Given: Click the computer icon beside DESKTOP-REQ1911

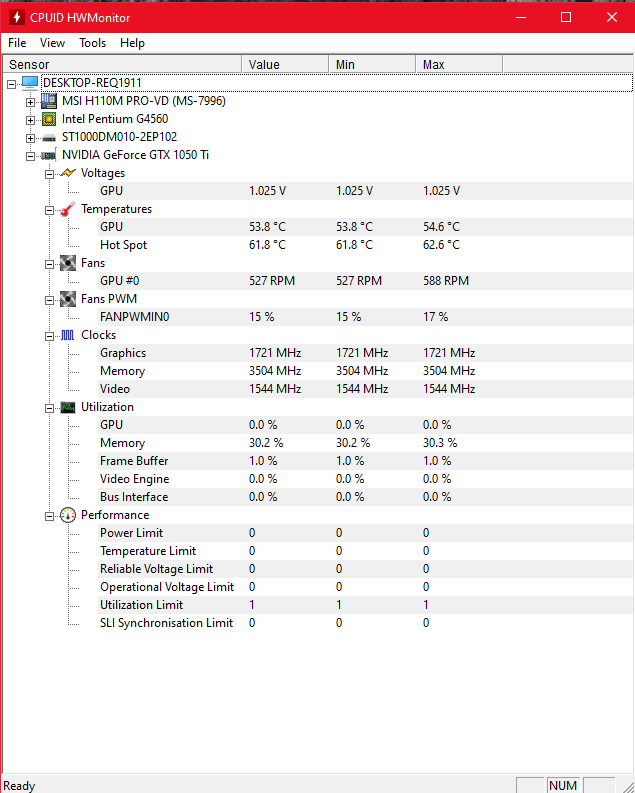Looking at the screenshot, I should [30, 83].
